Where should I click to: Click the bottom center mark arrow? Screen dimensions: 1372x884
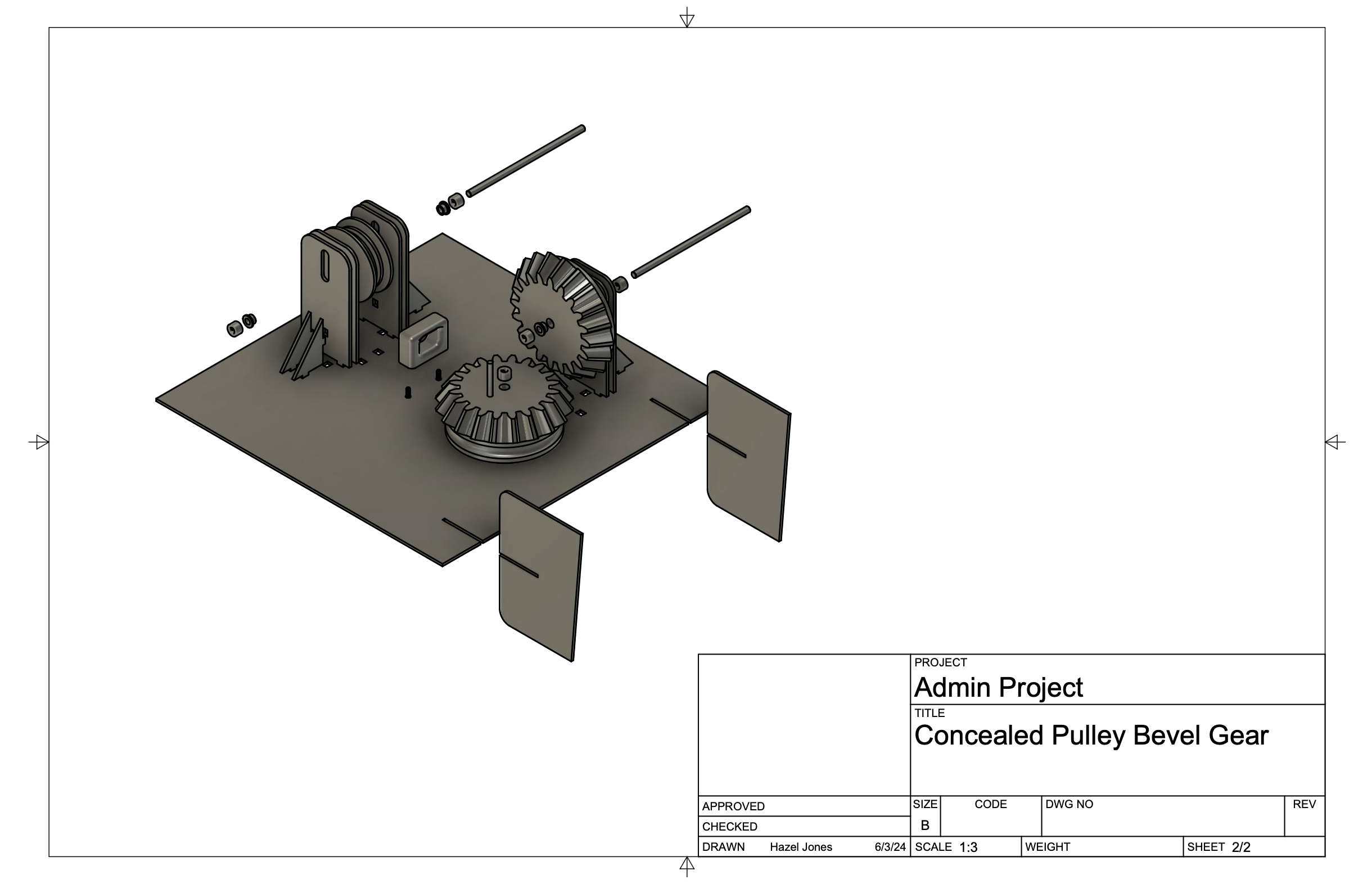687,864
